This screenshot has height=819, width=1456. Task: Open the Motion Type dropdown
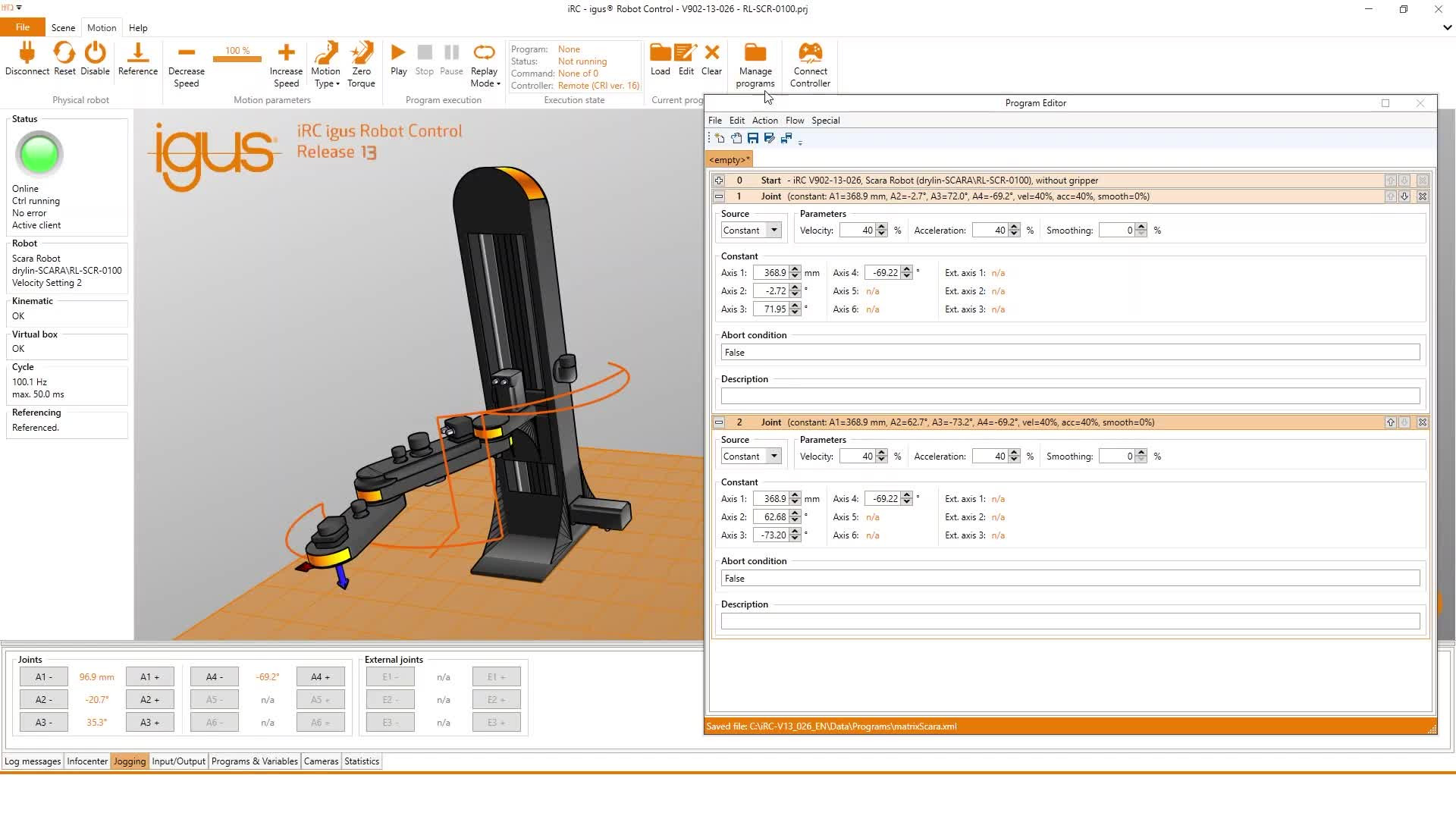coord(326,64)
